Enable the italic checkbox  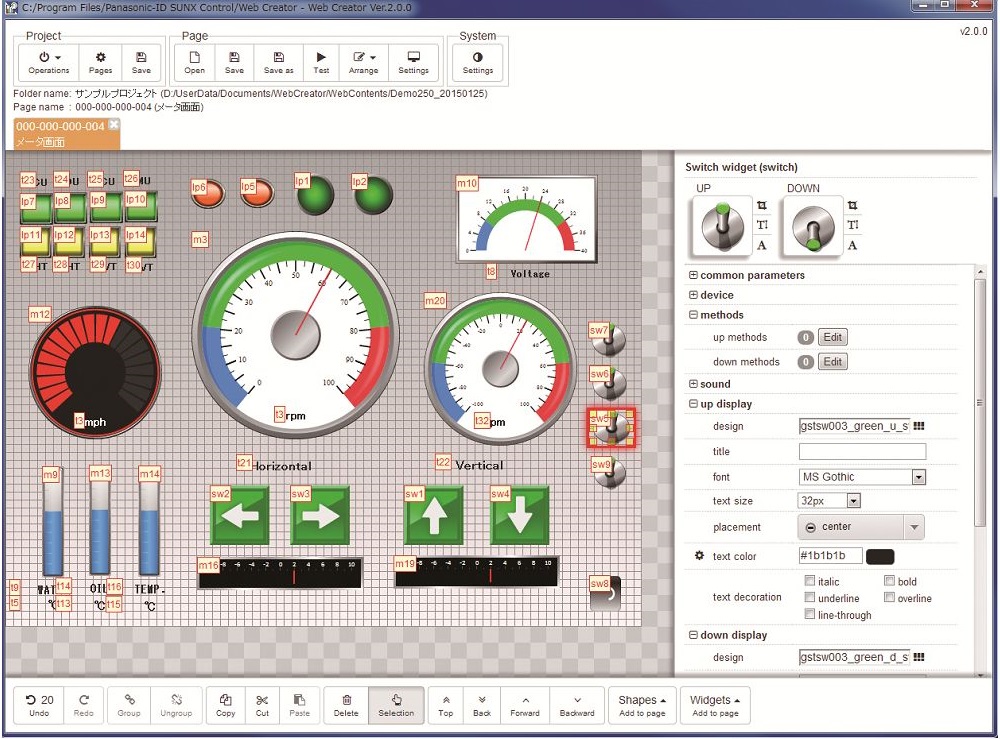point(810,581)
